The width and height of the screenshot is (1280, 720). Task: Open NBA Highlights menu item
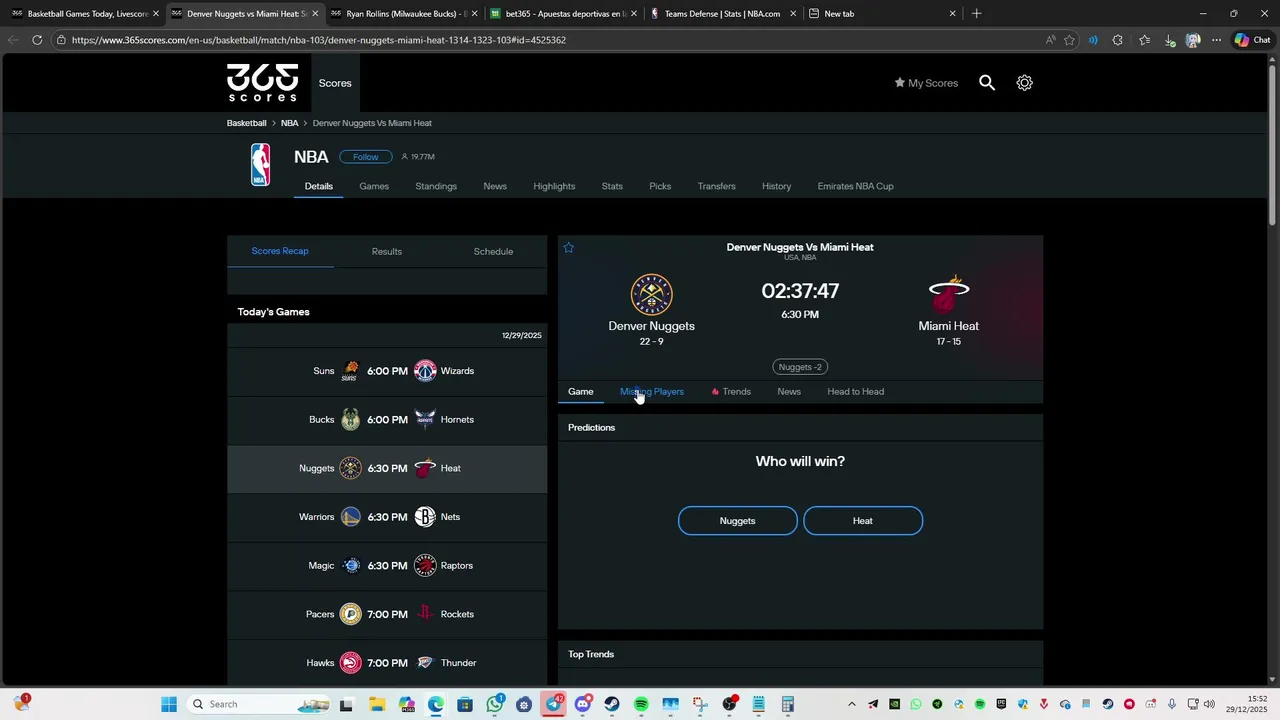(x=554, y=186)
